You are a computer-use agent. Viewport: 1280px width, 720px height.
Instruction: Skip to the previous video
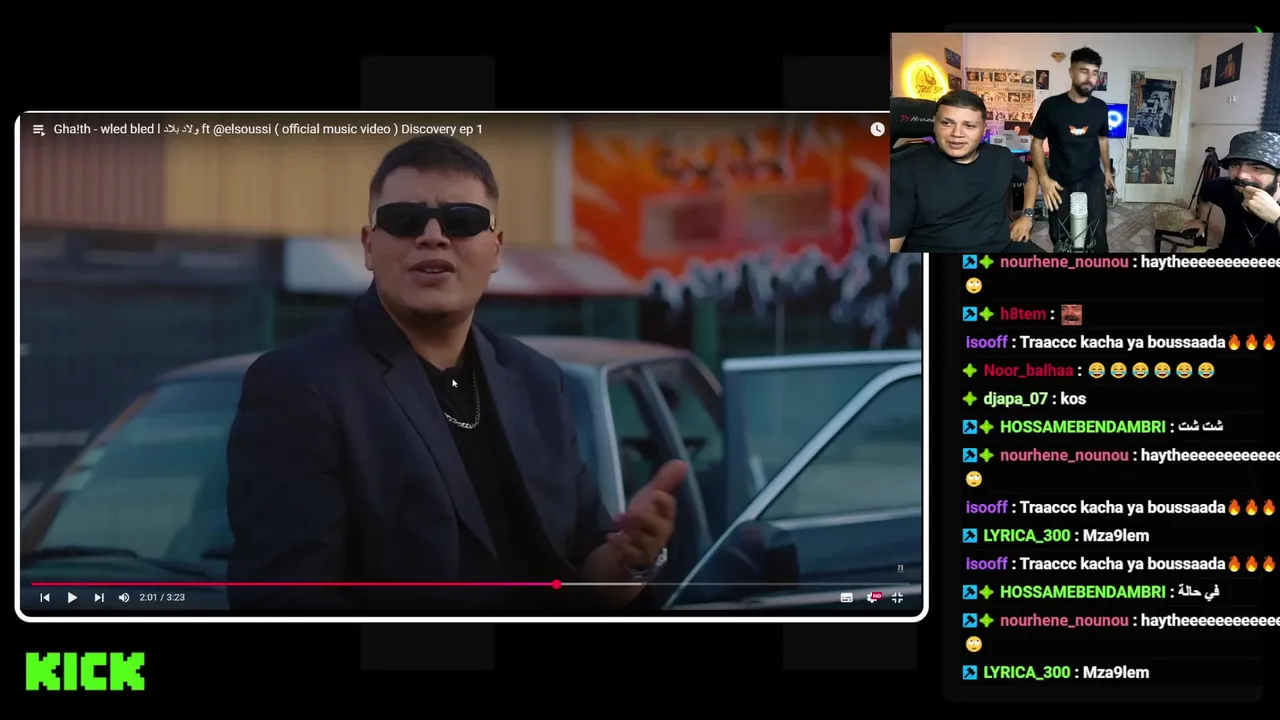tap(44, 597)
